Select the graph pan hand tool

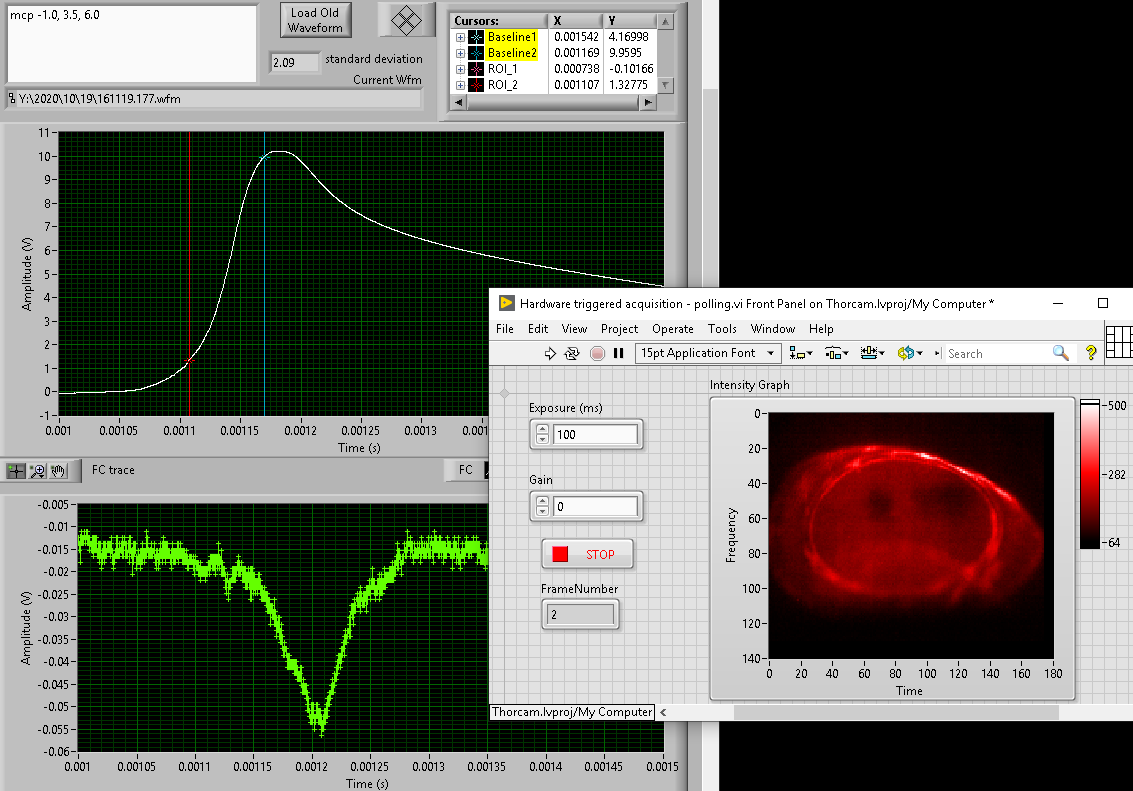coord(59,470)
